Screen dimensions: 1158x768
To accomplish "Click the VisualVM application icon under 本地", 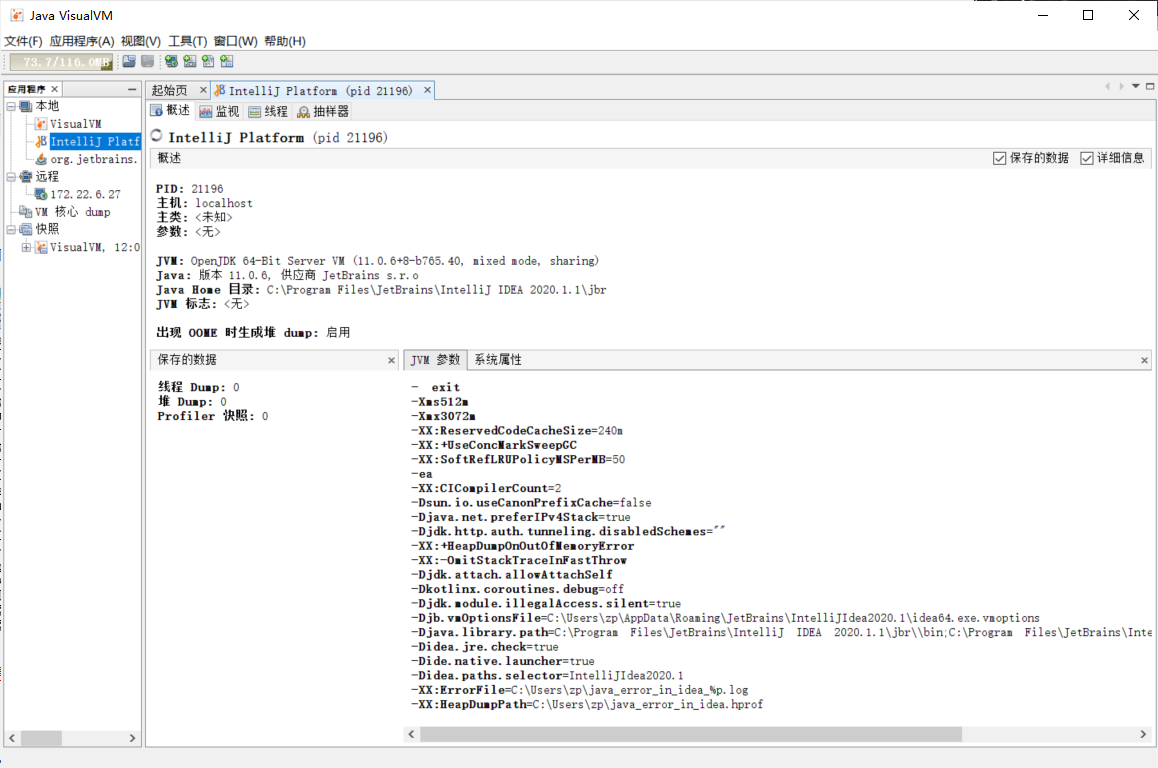I will [x=41, y=124].
